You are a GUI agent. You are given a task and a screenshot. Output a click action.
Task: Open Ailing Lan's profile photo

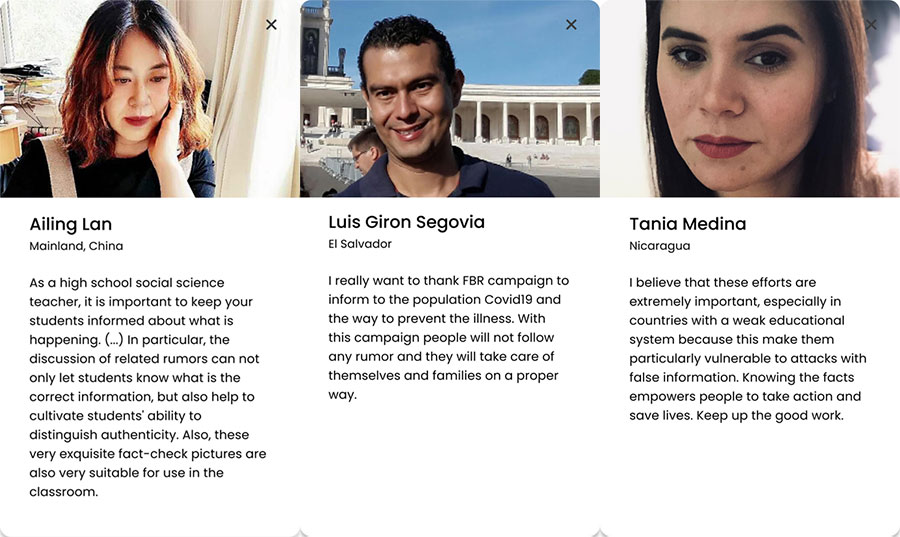tap(150, 99)
